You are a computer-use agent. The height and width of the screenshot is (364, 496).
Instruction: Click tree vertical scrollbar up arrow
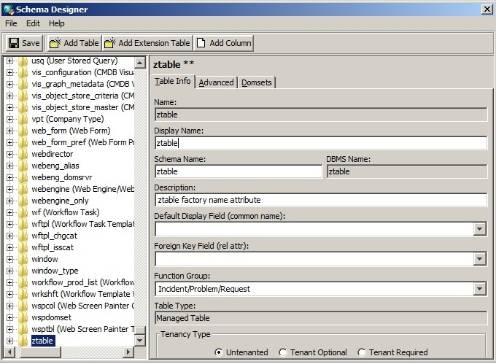(140, 63)
